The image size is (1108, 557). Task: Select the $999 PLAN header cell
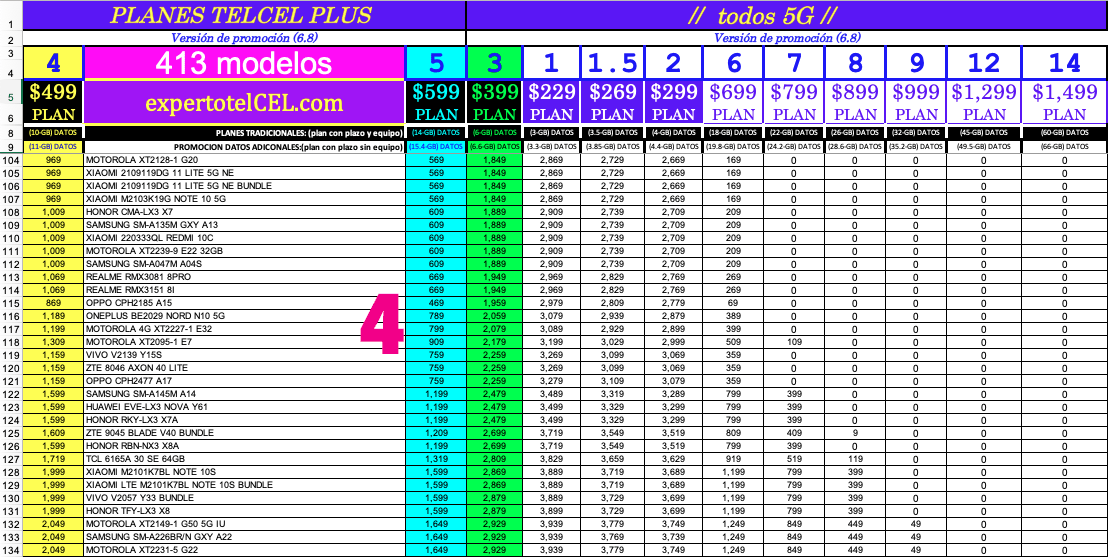click(916, 104)
